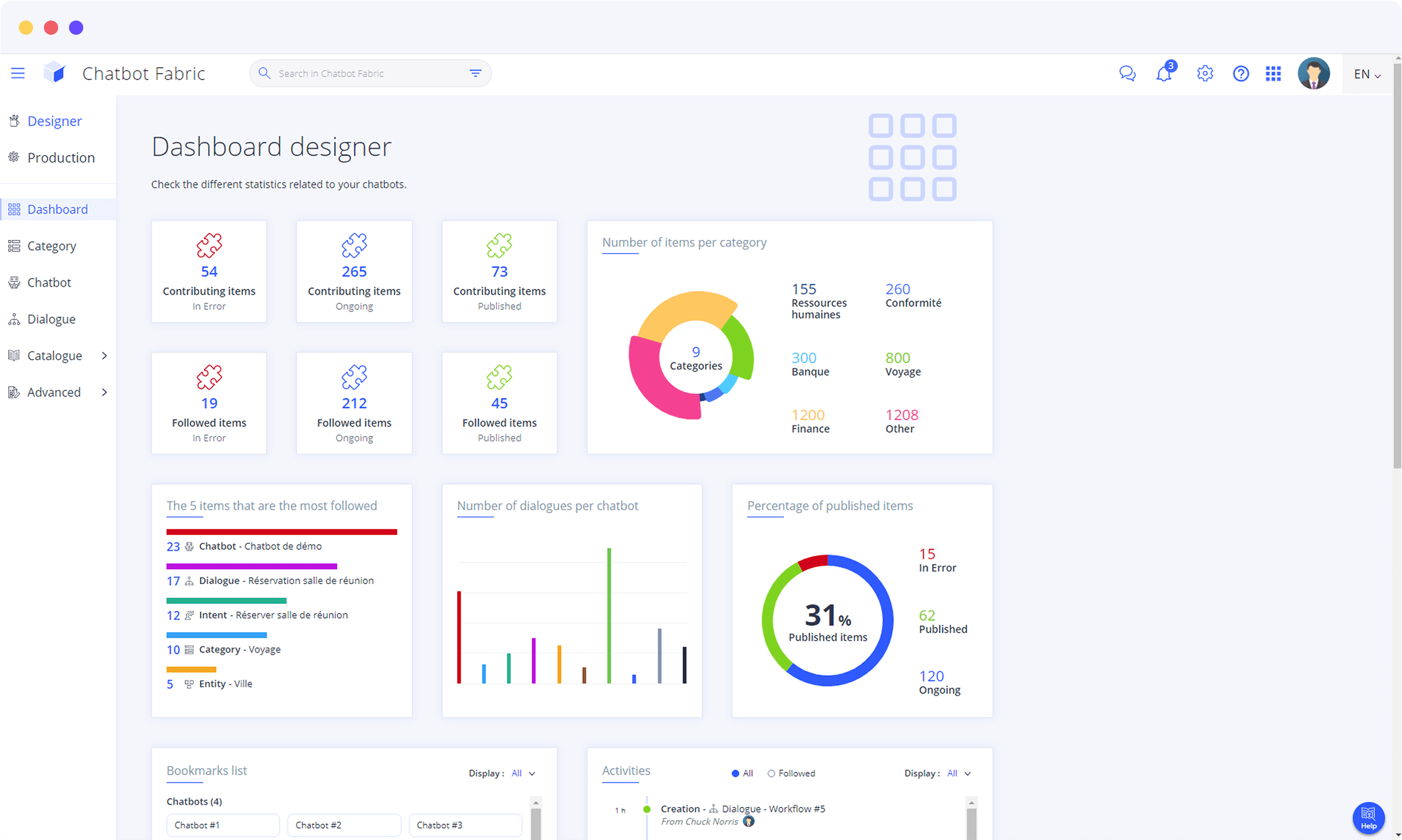Expand the Catalogue submenu chevron

tap(104, 356)
